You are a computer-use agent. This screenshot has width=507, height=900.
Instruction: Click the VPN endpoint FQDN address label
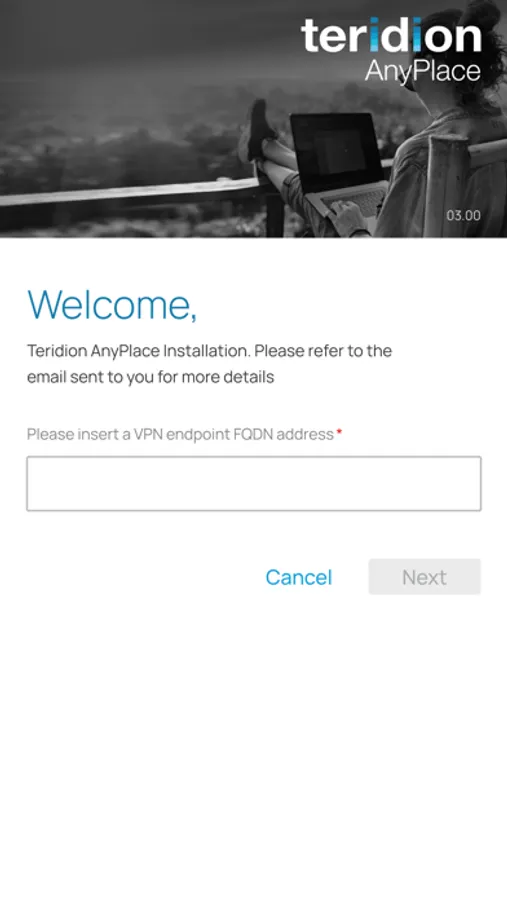pyautogui.click(x=180, y=434)
